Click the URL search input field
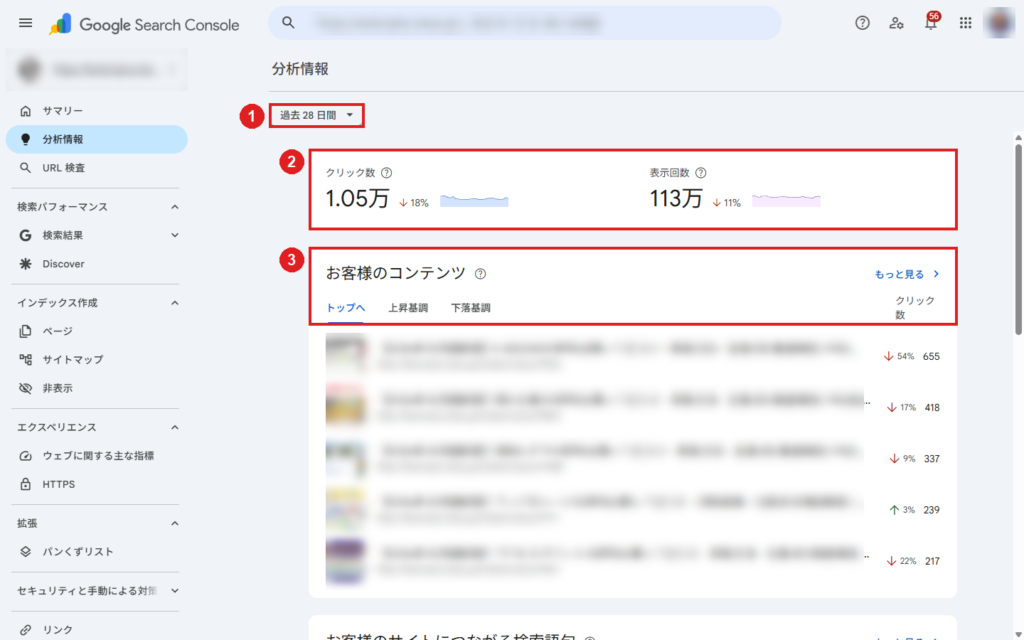The height and width of the screenshot is (640, 1024). (x=524, y=23)
